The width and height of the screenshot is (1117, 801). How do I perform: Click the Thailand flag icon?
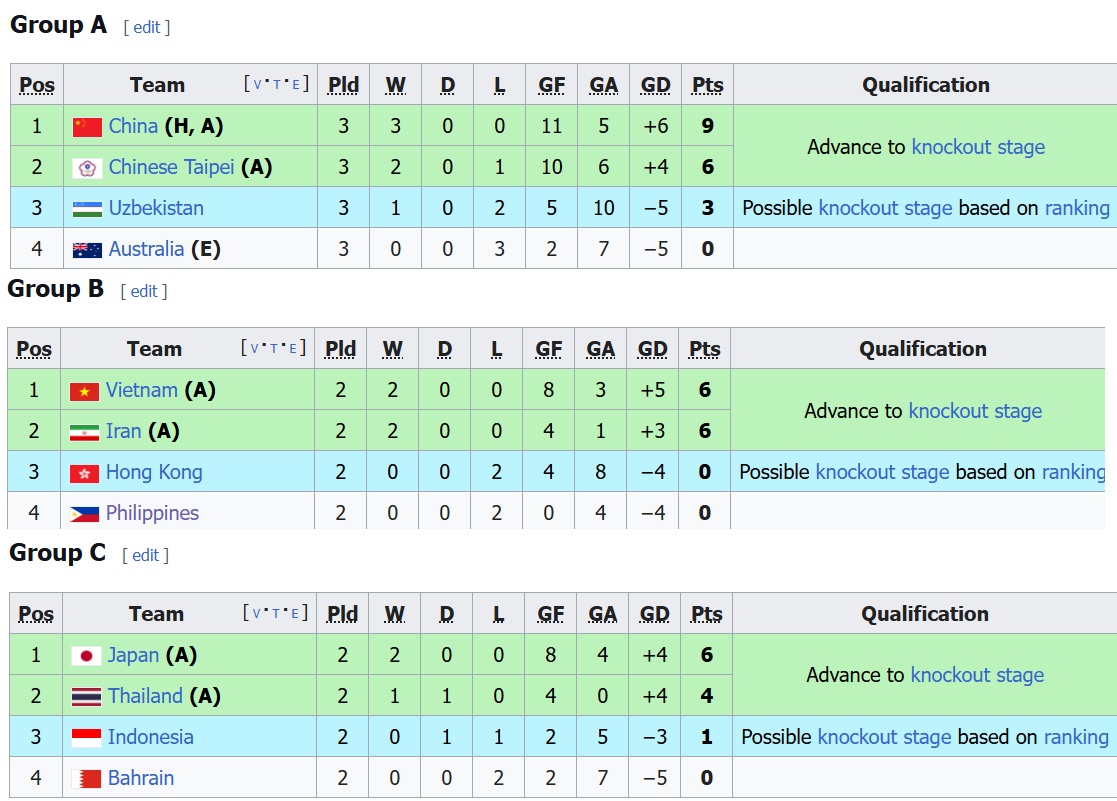[86, 697]
